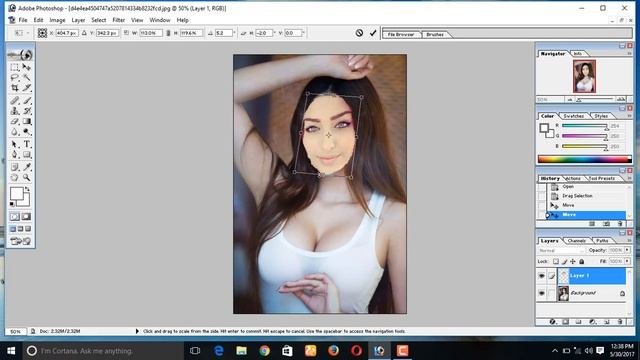Select the Crop tool
This screenshot has height=360, width=640.
[x=15, y=88]
